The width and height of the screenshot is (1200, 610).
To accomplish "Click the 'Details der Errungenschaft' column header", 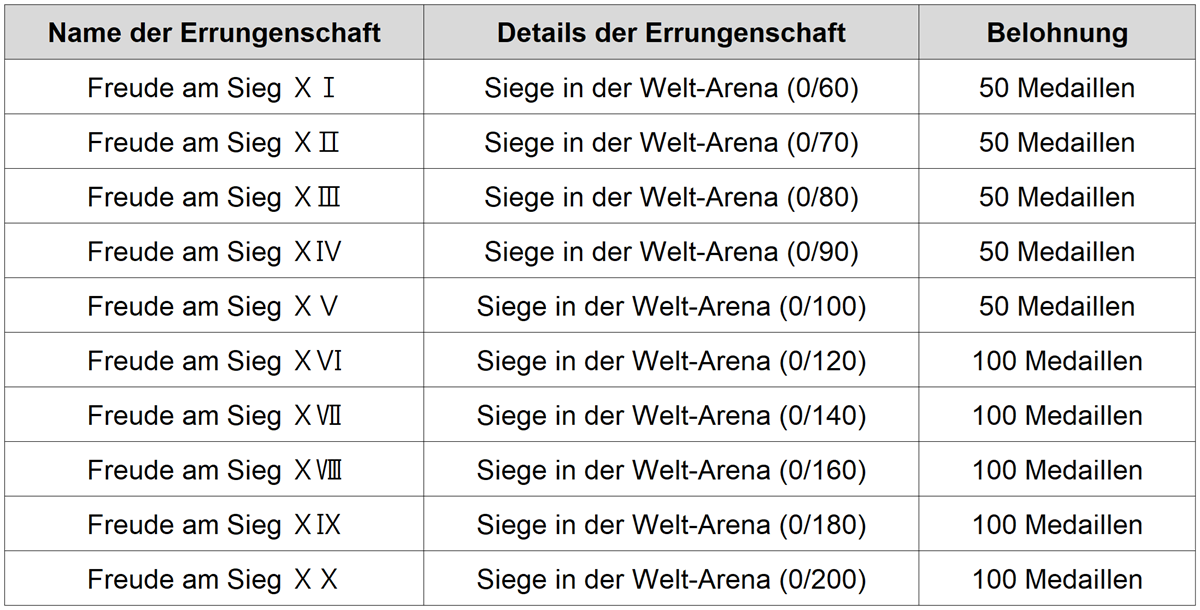I will pos(671,33).
